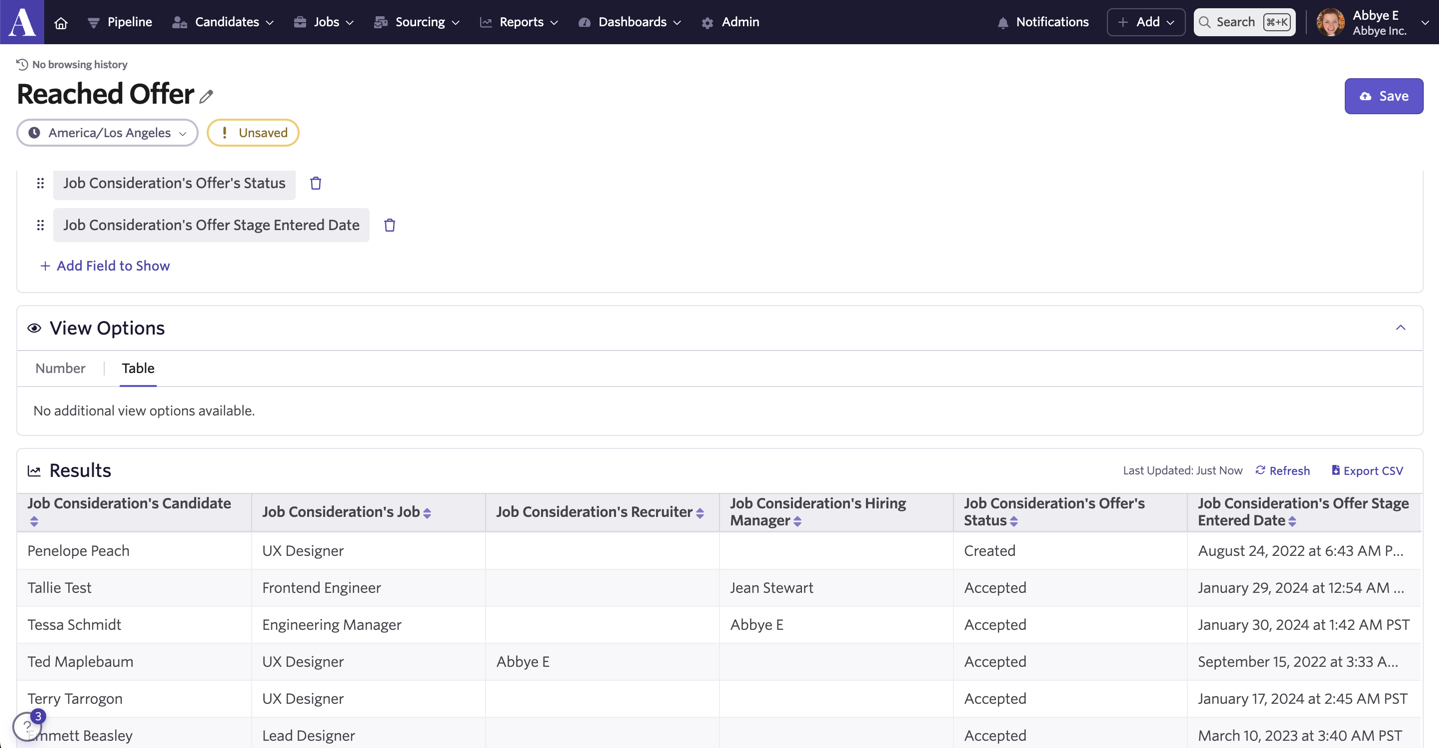1439x748 pixels.
Task: Sort by Job Consideration's Recruiter column
Action: coord(700,513)
